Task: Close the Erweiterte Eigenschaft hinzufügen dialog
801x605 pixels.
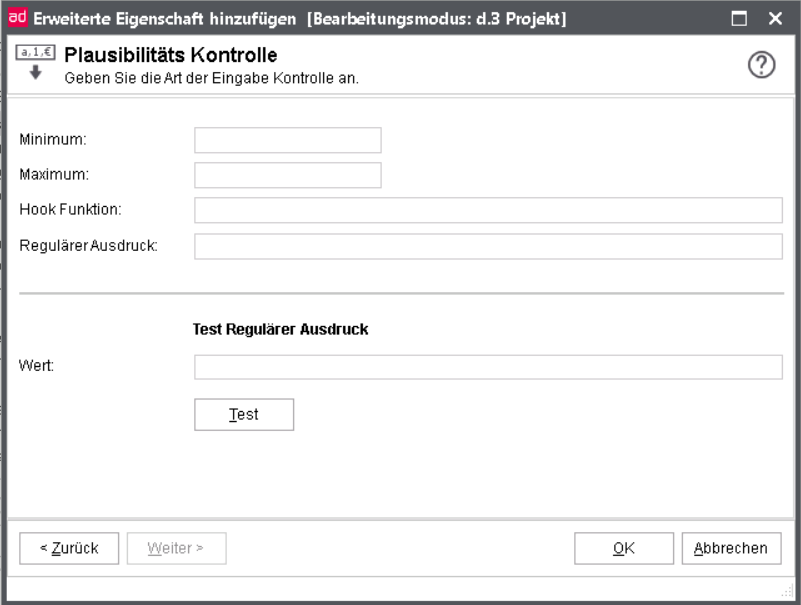Action: (775, 18)
